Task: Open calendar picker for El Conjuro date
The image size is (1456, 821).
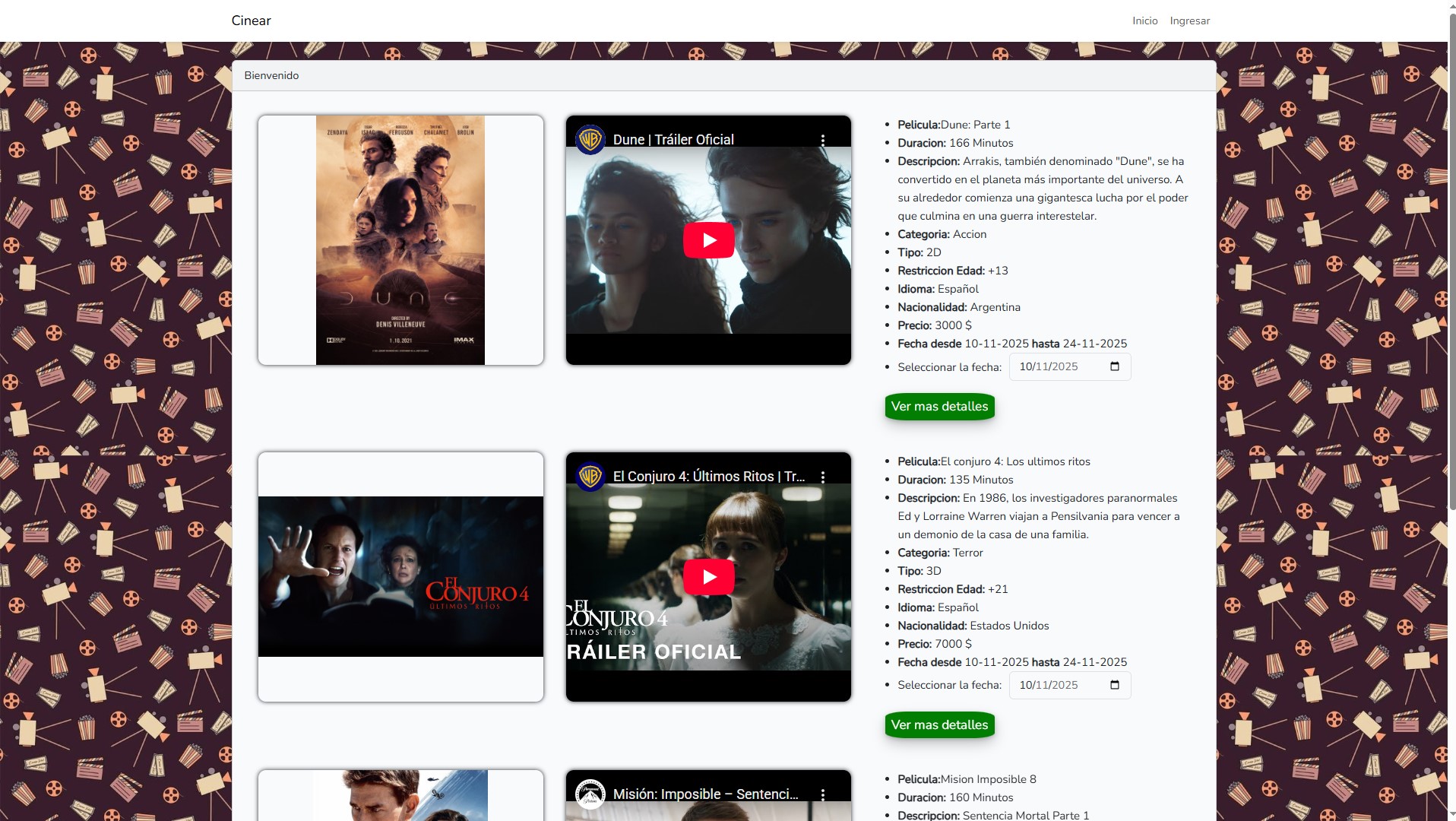Action: tap(1115, 685)
